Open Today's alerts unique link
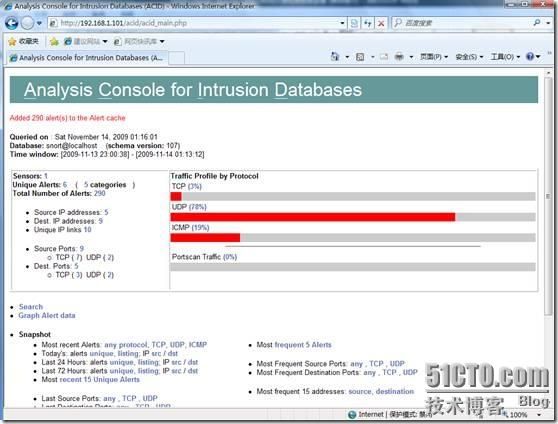Screen dimensions: 558x424 (x=101, y=354)
